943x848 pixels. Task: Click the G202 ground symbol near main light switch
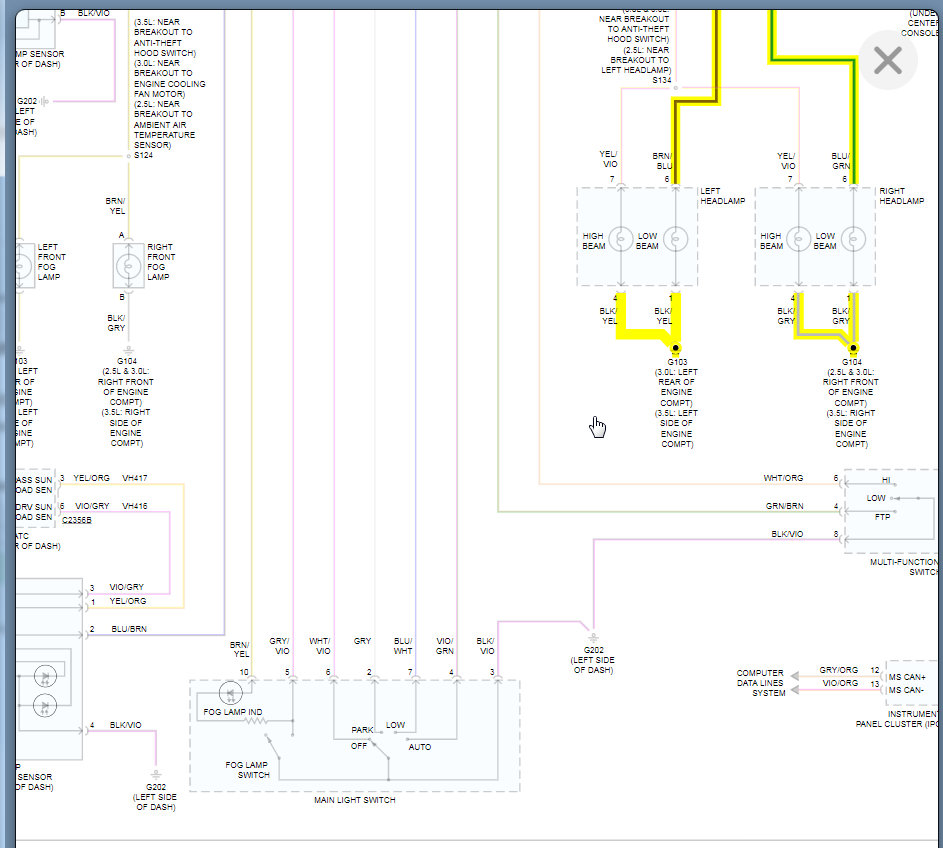pyautogui.click(x=593, y=638)
